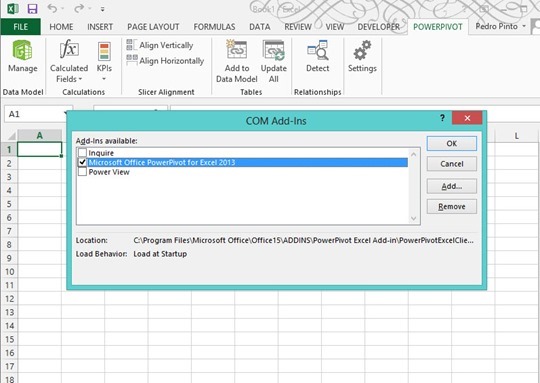
Task: Switch to the DEVELOPER tab
Action: [378, 27]
